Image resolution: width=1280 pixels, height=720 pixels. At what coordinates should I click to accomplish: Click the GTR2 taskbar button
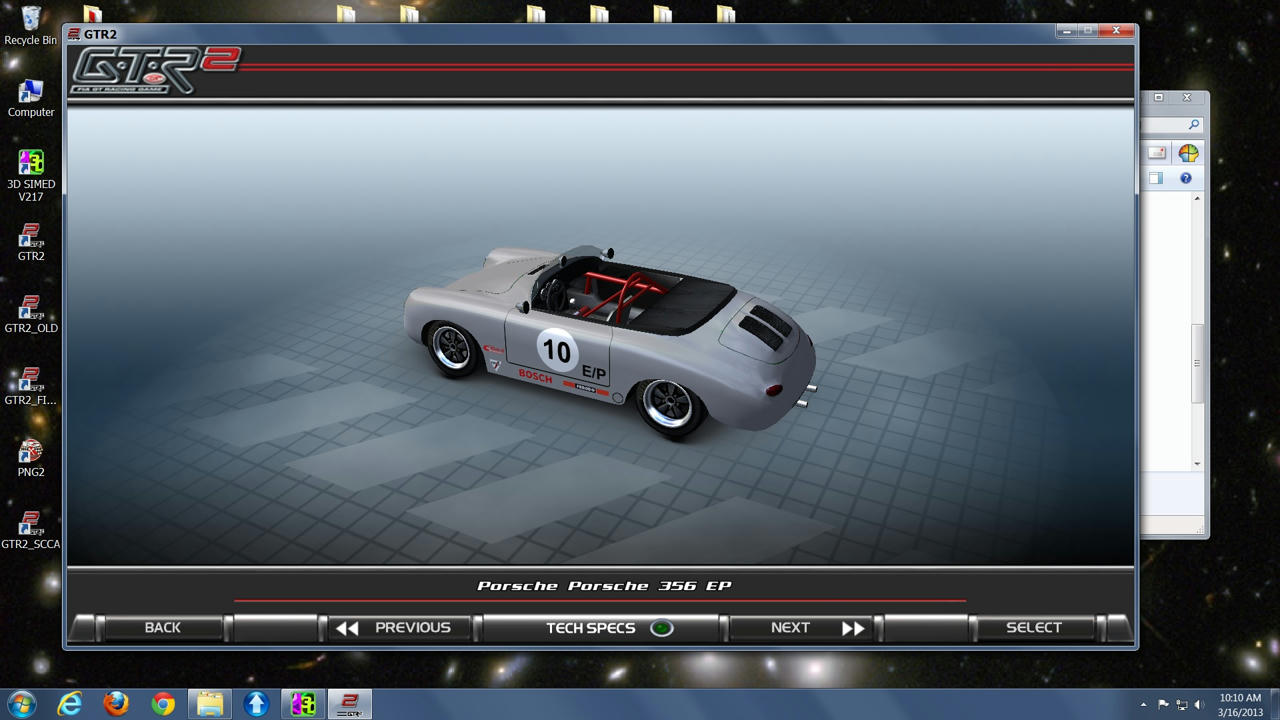tap(350, 704)
